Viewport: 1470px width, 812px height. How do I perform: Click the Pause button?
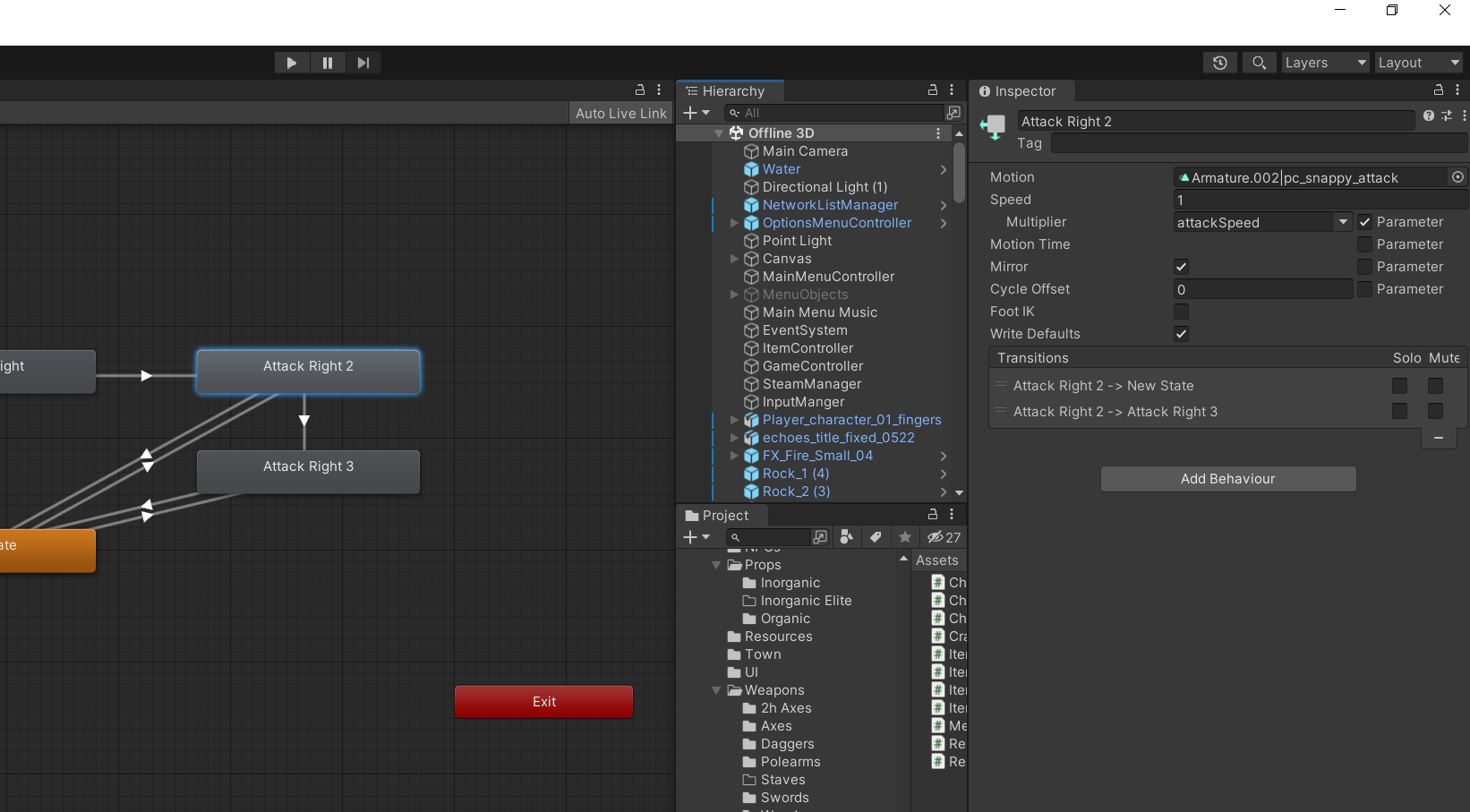[328, 63]
